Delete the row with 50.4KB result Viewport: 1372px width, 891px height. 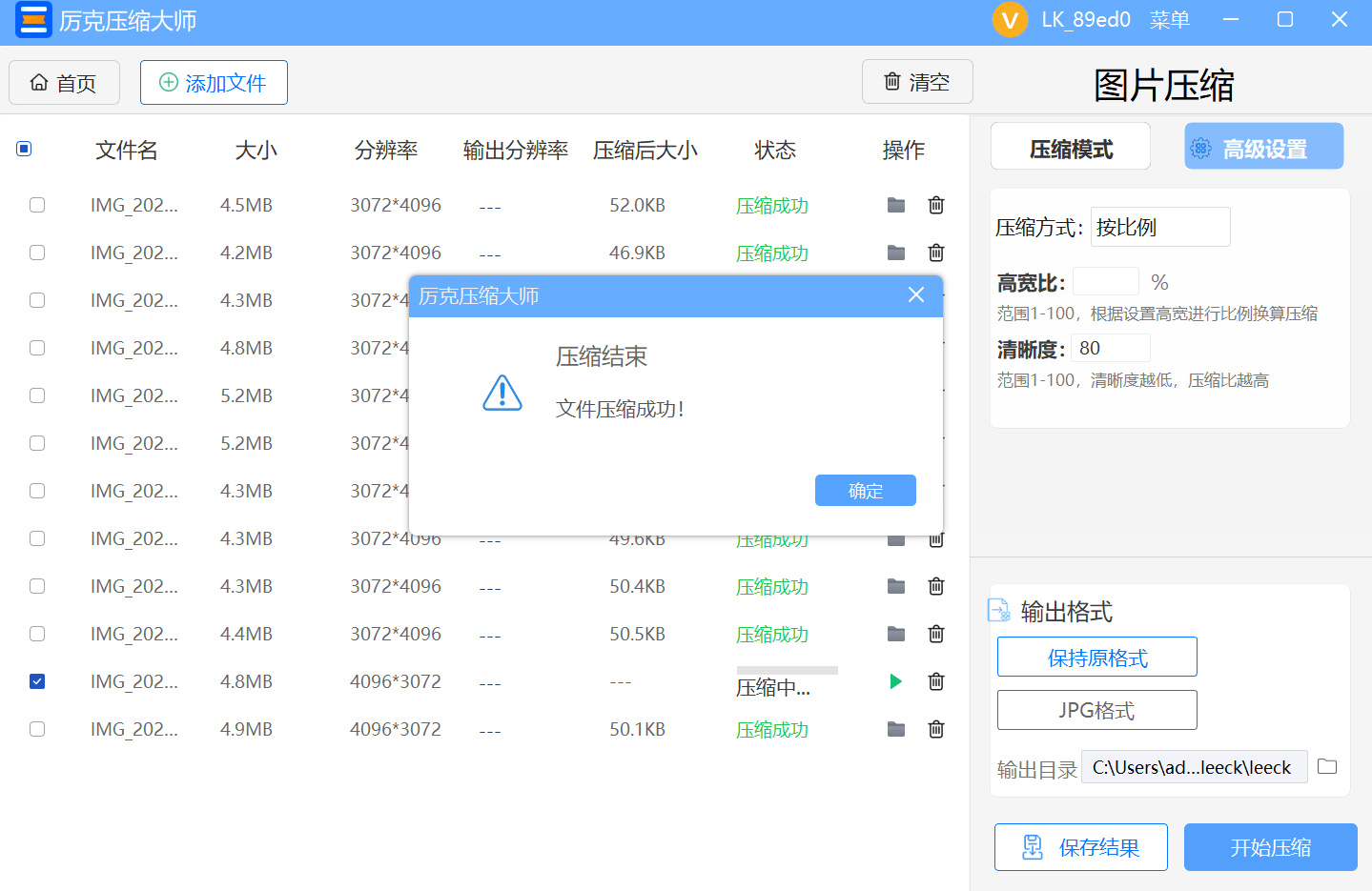coord(936,586)
